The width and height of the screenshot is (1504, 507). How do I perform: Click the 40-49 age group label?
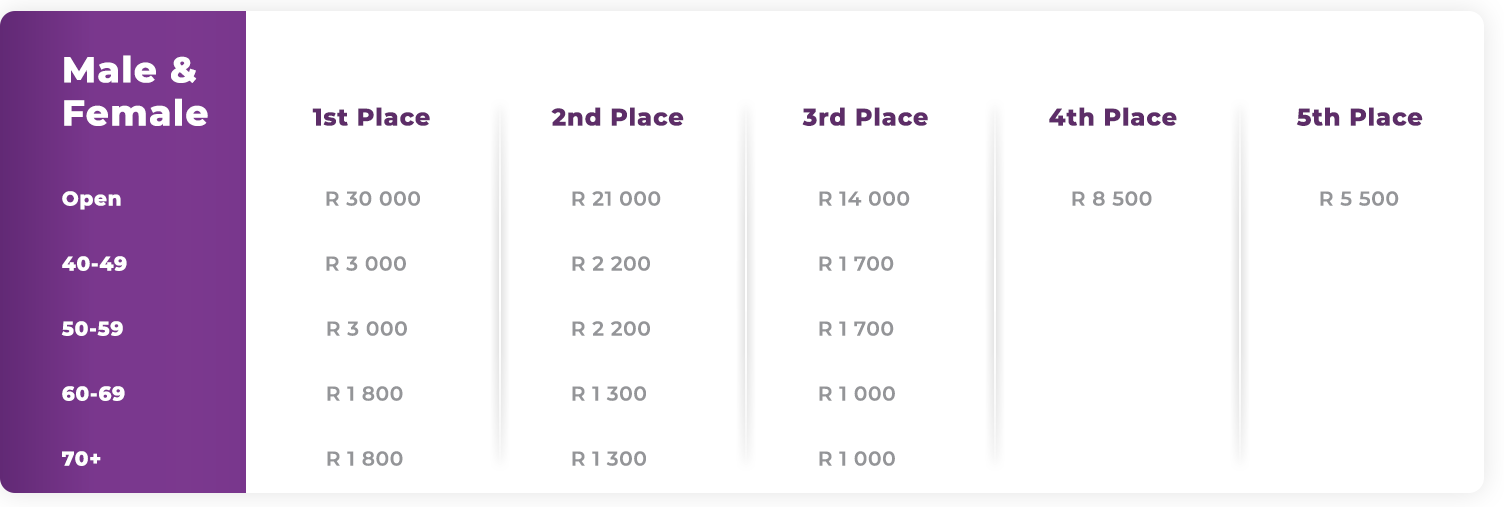(x=94, y=264)
